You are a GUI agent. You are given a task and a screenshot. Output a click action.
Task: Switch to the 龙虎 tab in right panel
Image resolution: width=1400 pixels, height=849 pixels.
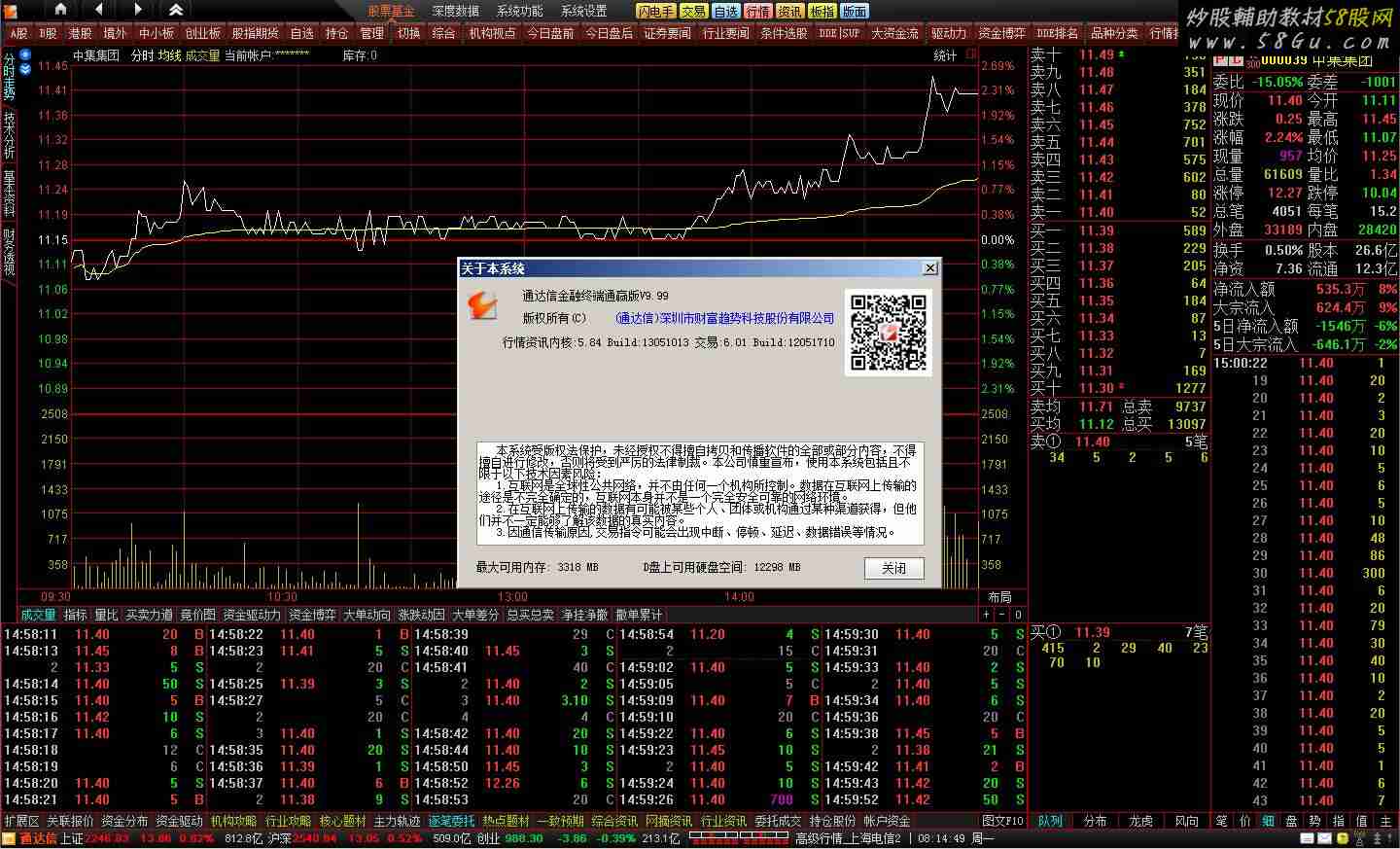point(1140,821)
